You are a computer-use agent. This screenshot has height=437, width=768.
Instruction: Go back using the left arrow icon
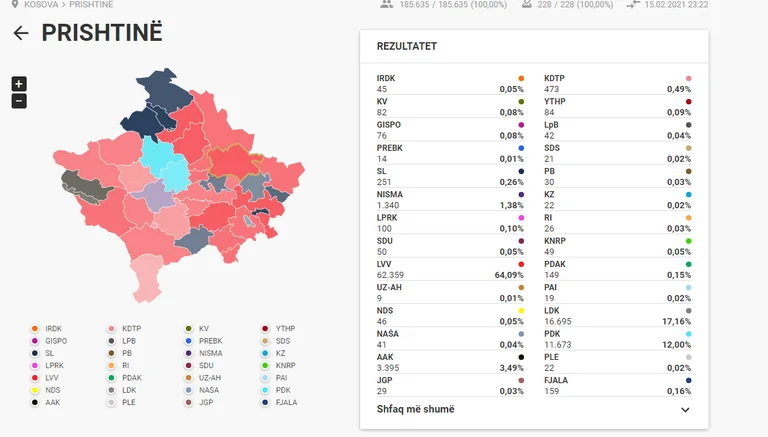tap(21, 33)
